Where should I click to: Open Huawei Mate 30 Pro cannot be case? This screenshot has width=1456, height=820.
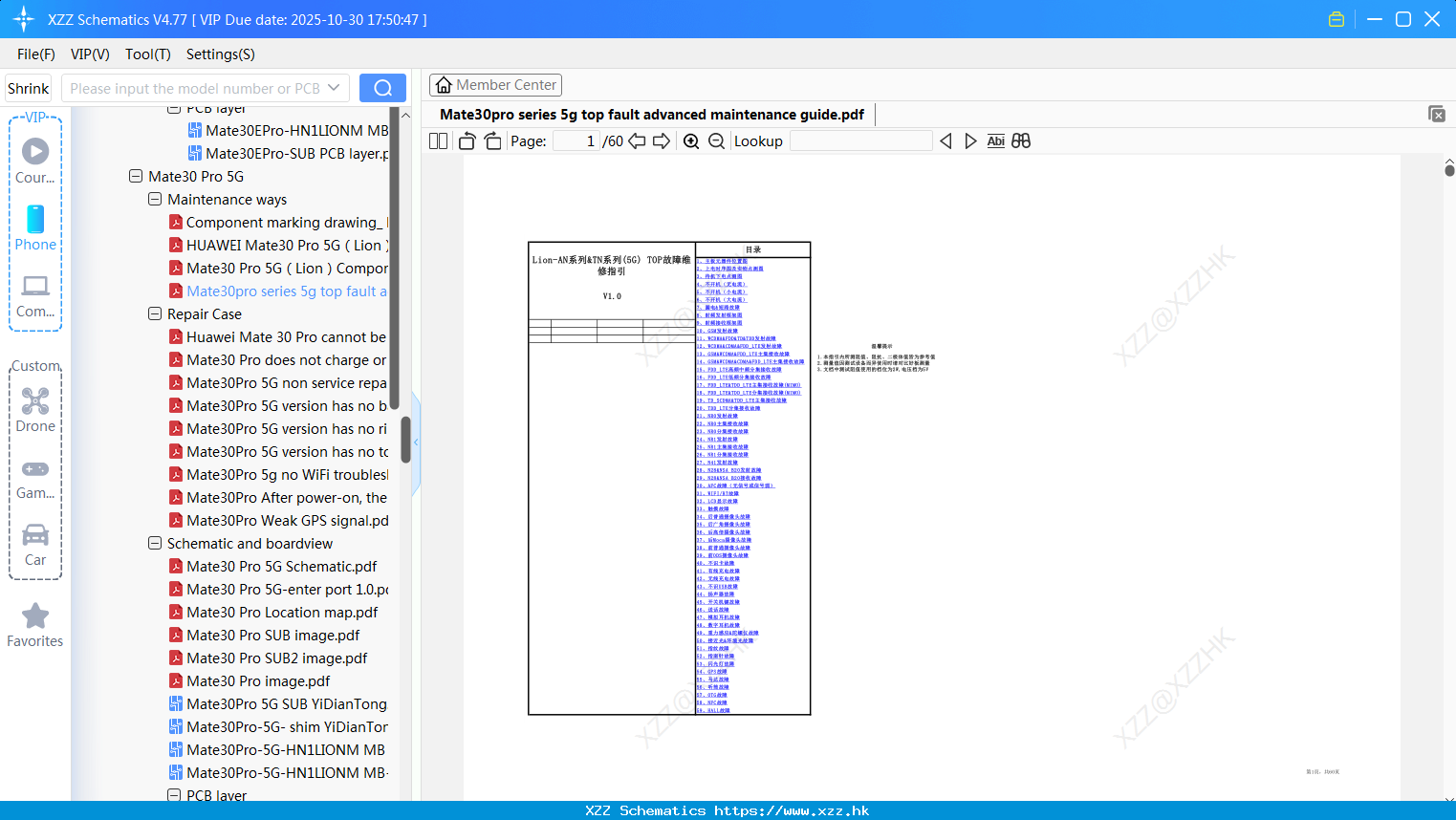pos(278,337)
